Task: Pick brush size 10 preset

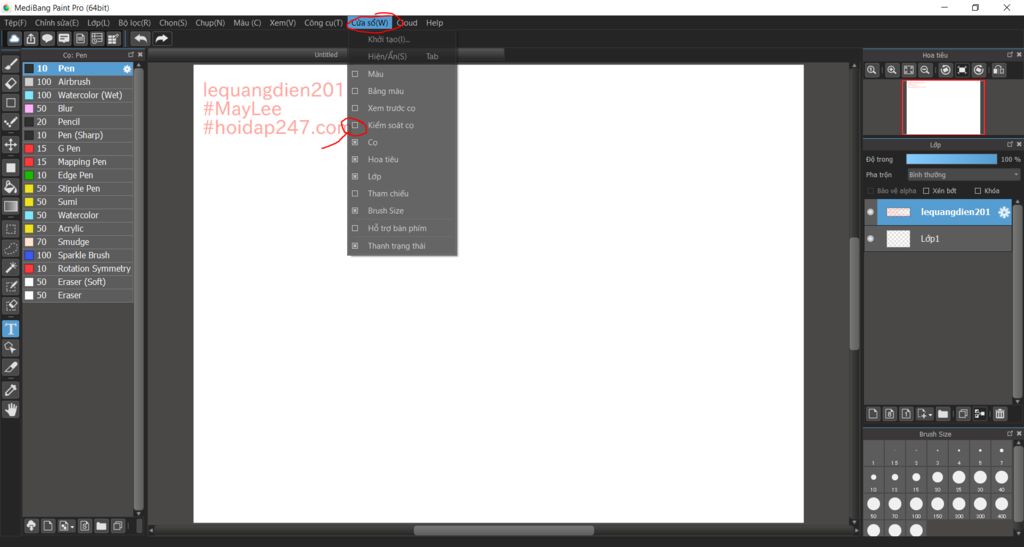Action: tap(873, 478)
